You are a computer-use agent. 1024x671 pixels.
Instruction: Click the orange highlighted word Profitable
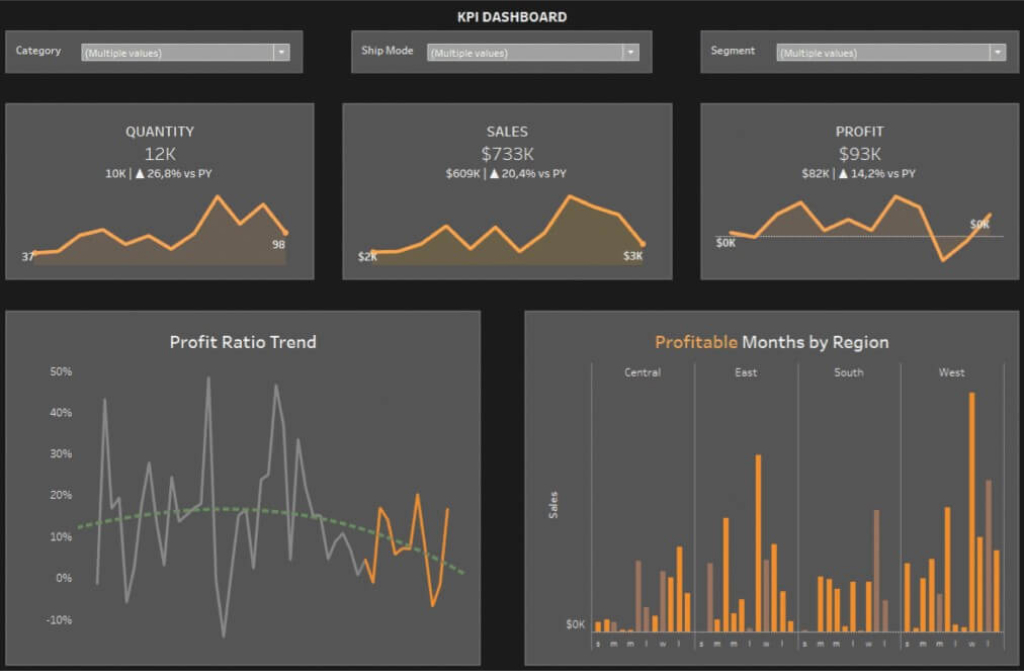tap(697, 341)
